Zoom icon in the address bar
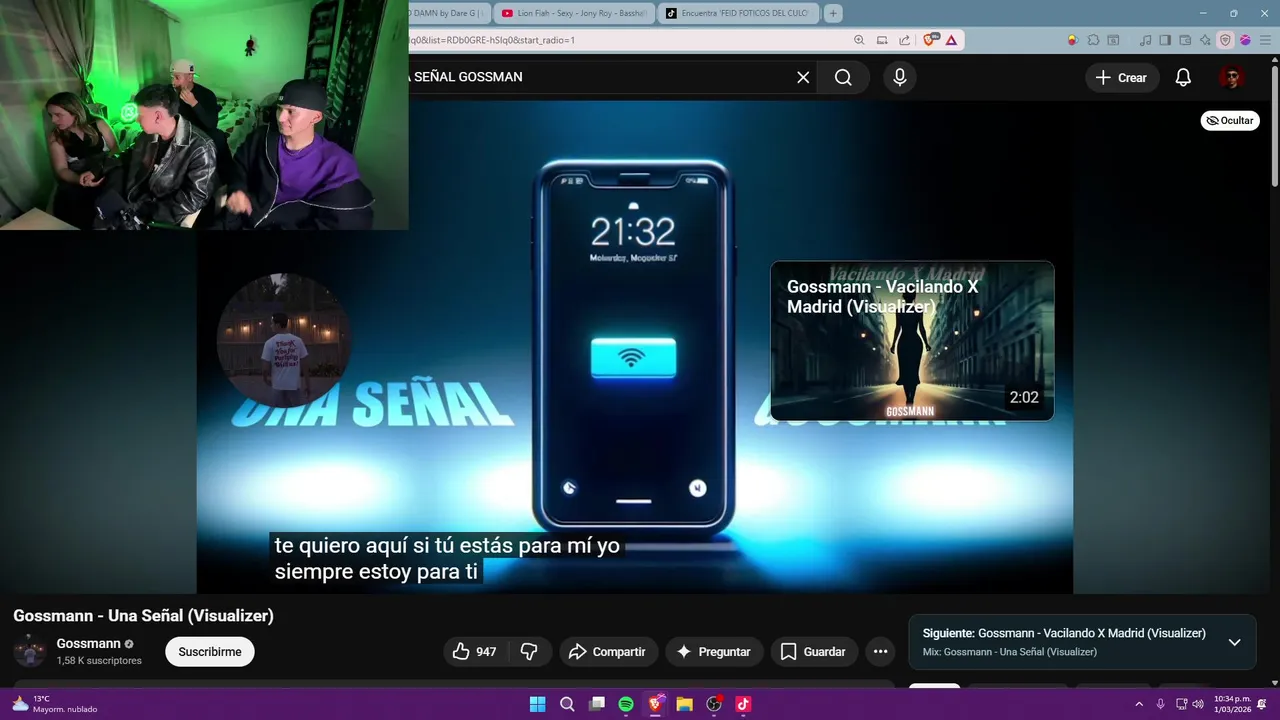The width and height of the screenshot is (1280, 720). click(859, 40)
